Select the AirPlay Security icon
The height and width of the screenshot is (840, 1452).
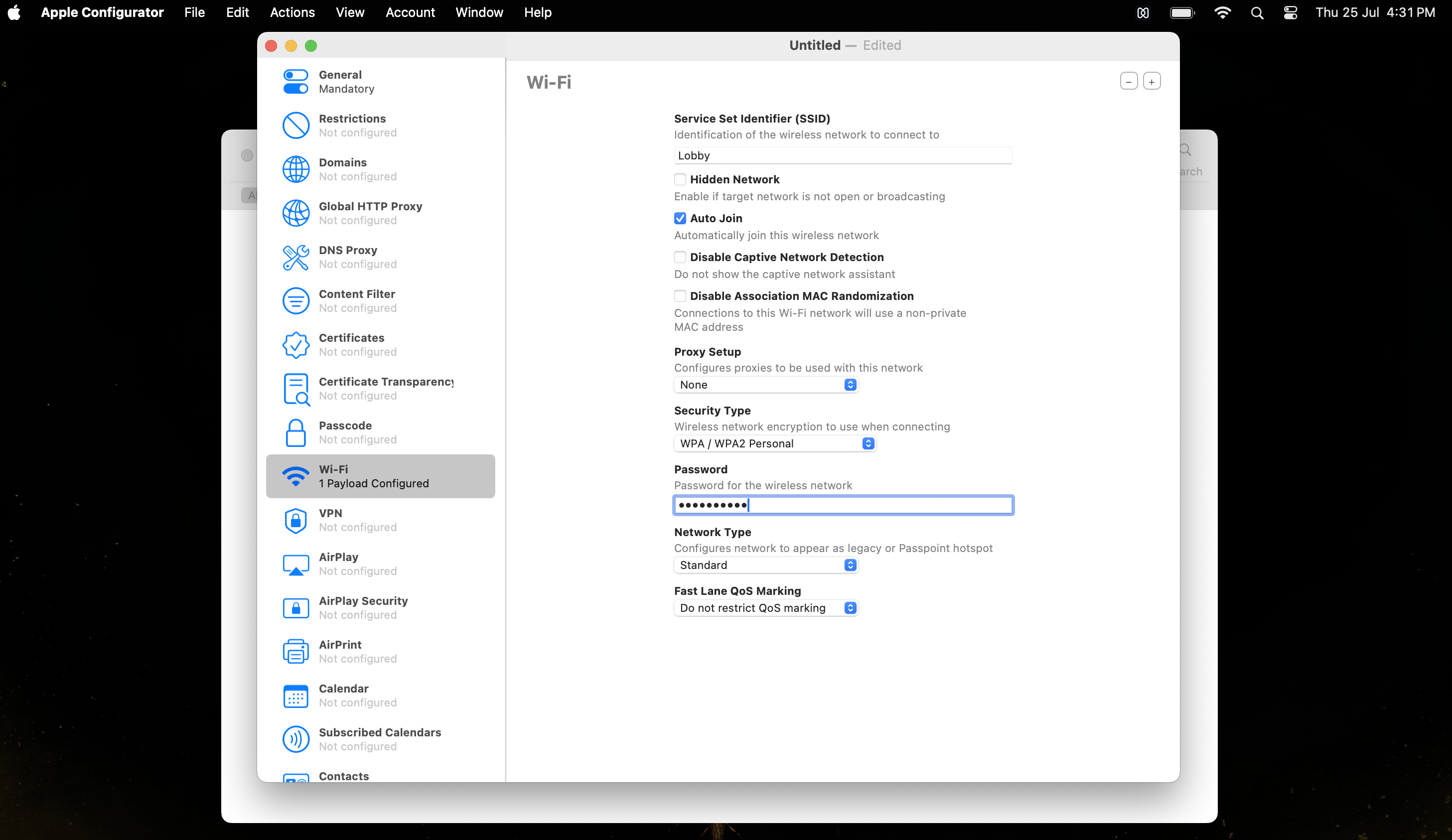coord(295,608)
